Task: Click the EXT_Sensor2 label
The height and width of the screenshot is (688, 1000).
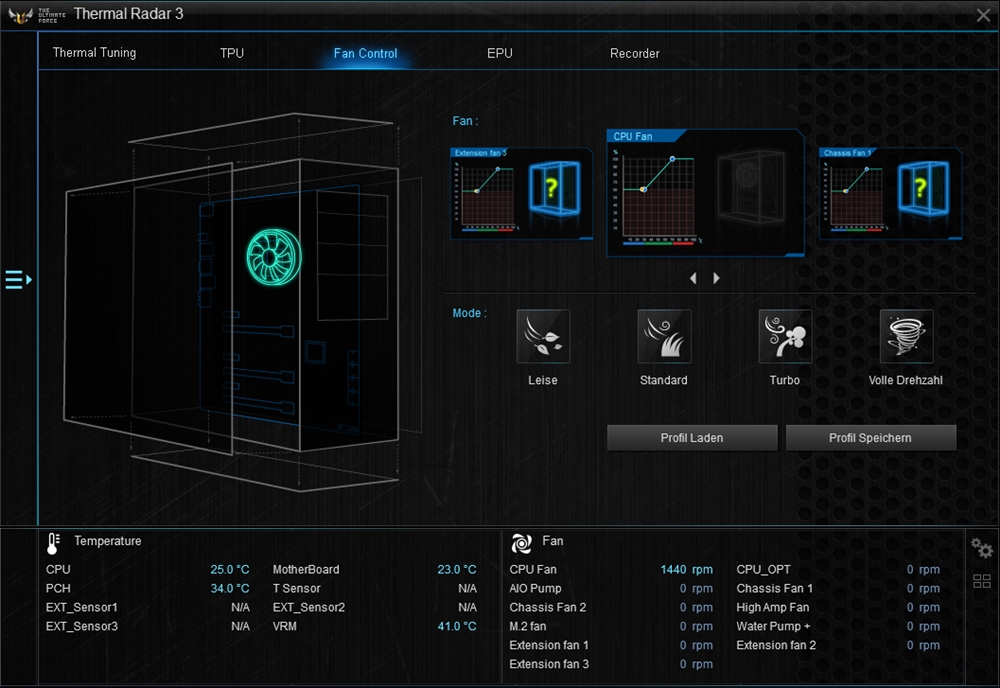Action: click(309, 607)
